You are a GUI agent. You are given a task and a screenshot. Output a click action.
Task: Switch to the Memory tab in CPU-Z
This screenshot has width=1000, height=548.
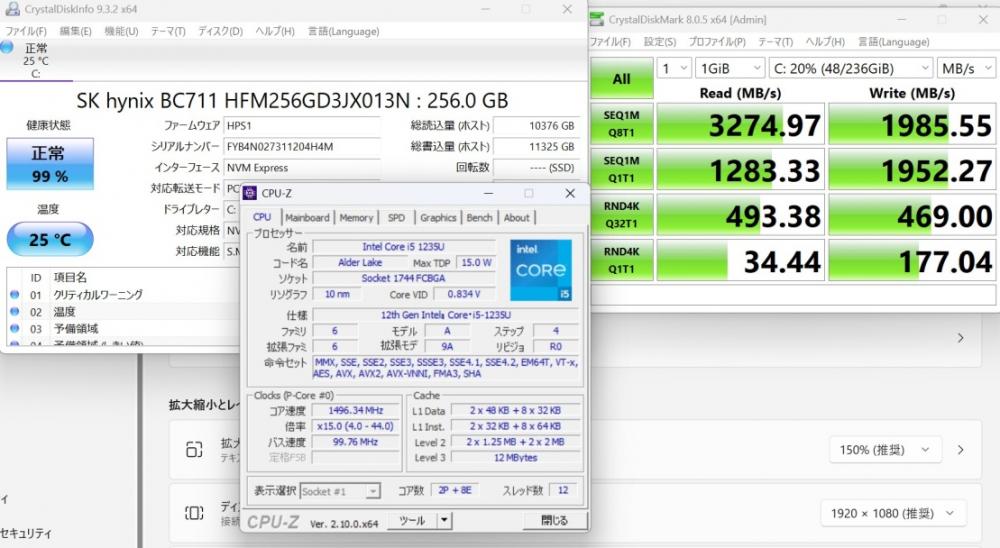[x=356, y=218]
